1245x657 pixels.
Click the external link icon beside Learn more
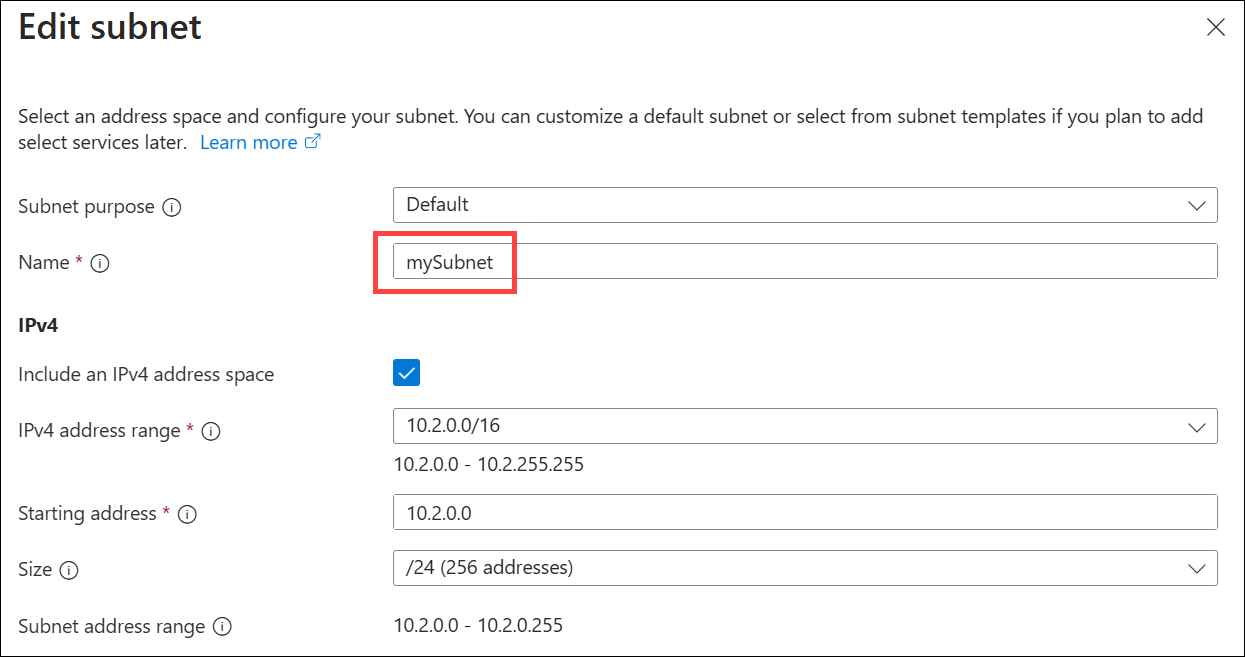tap(313, 141)
